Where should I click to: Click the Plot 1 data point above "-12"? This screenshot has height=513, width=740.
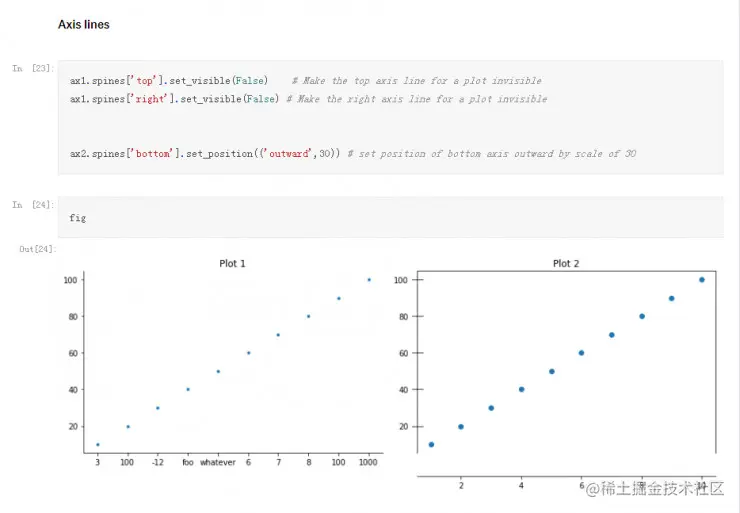158,408
